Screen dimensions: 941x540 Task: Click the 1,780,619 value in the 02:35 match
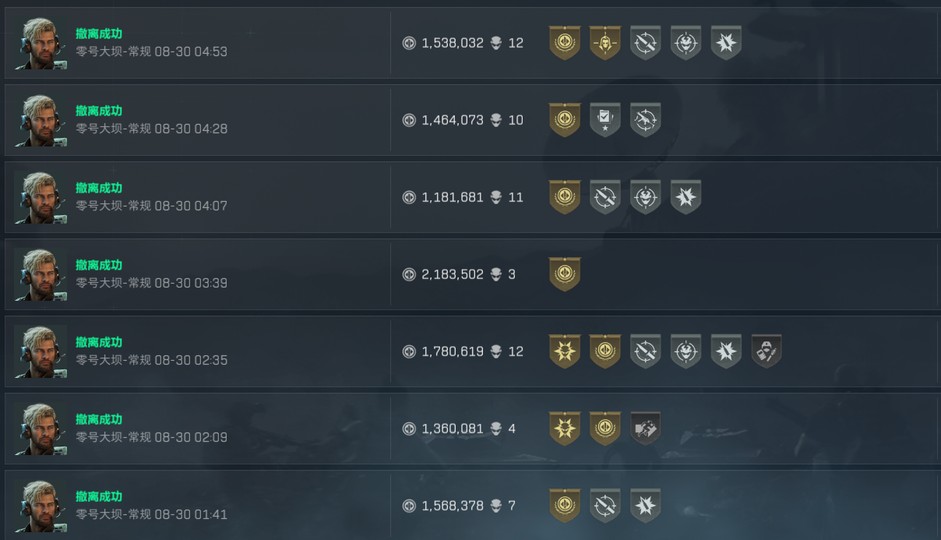(x=452, y=352)
